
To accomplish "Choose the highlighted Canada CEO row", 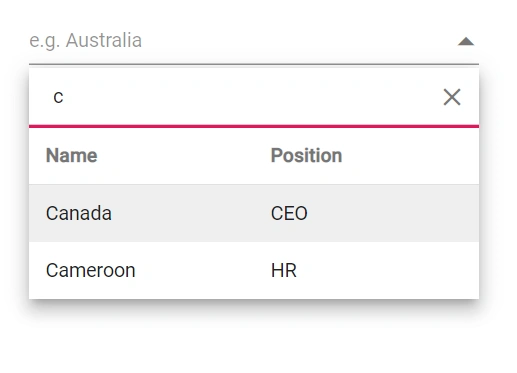I will coord(254,213).
